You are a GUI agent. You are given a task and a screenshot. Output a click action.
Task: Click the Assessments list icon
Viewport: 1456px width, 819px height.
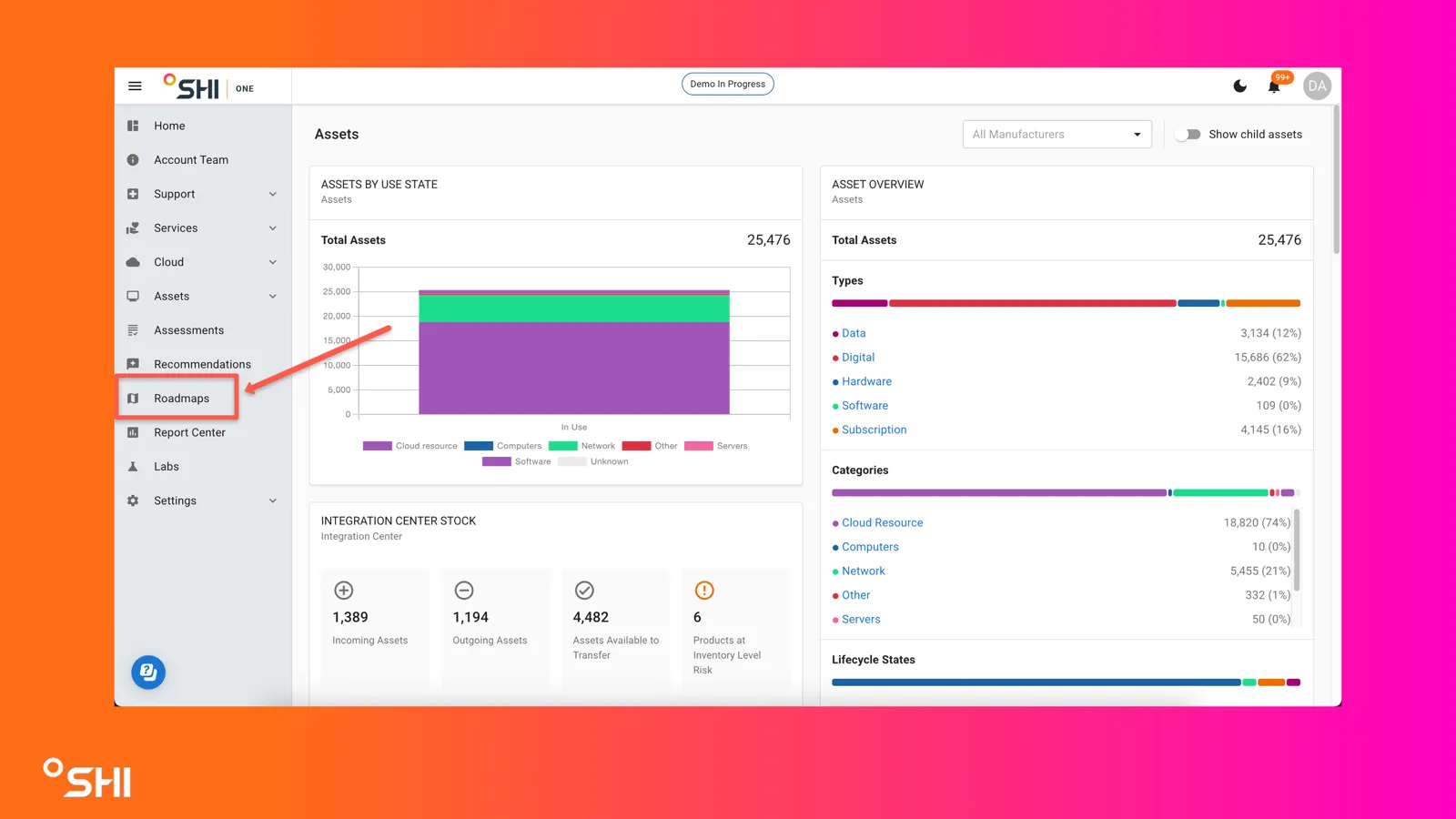coord(133,330)
